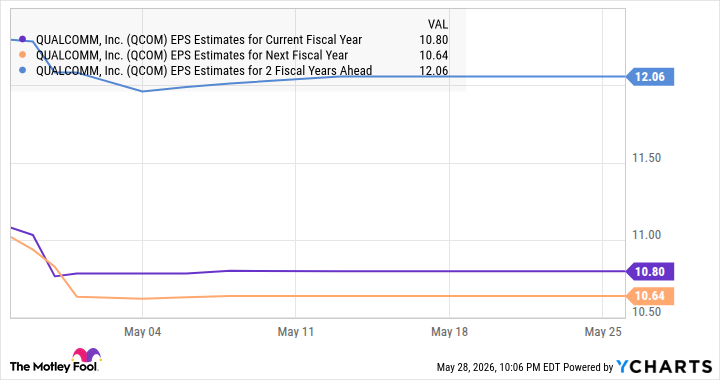Click the May 18 x-axis label
This screenshot has width=720, height=380.
(x=450, y=332)
